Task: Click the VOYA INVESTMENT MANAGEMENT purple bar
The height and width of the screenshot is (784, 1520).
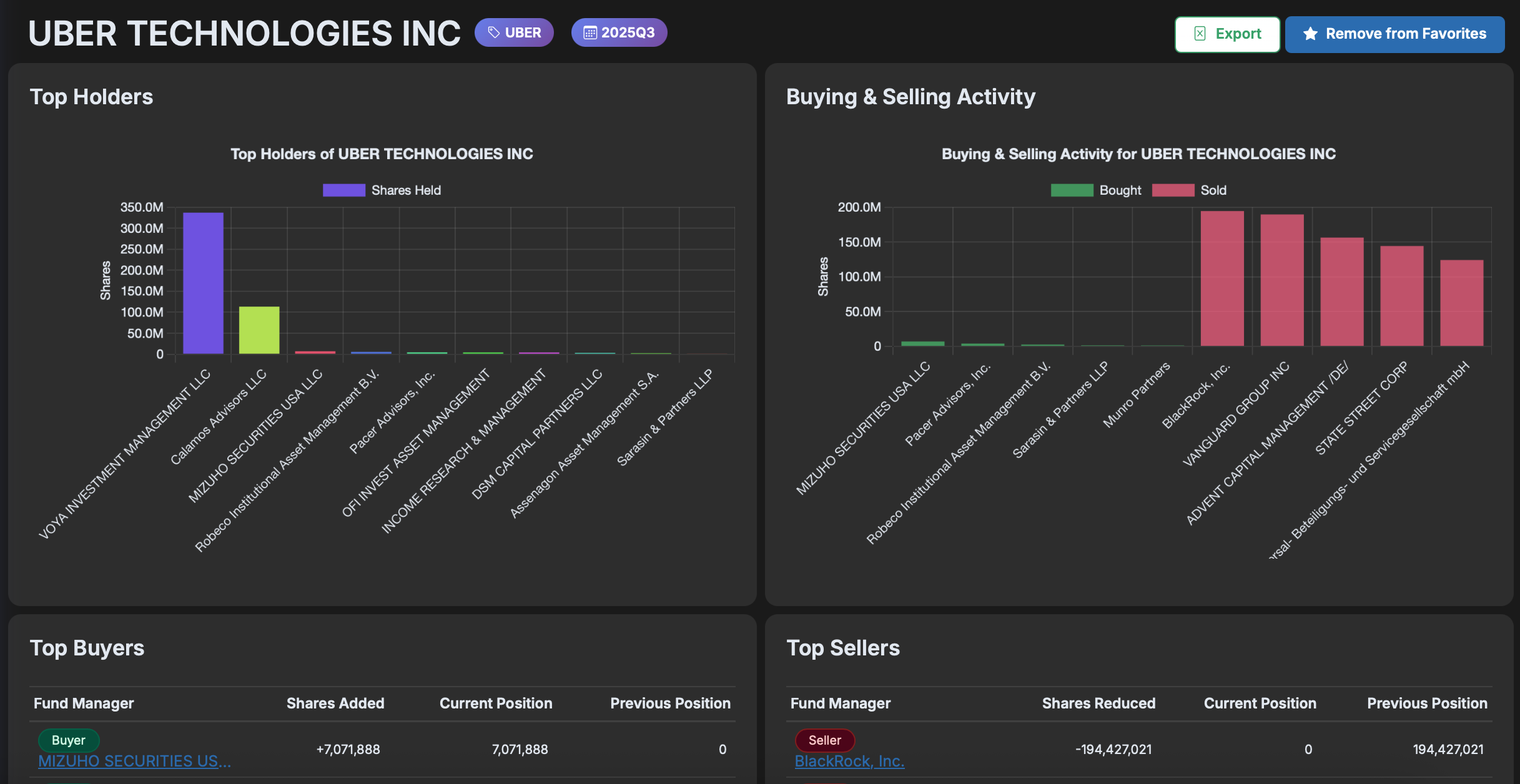Action: click(203, 283)
